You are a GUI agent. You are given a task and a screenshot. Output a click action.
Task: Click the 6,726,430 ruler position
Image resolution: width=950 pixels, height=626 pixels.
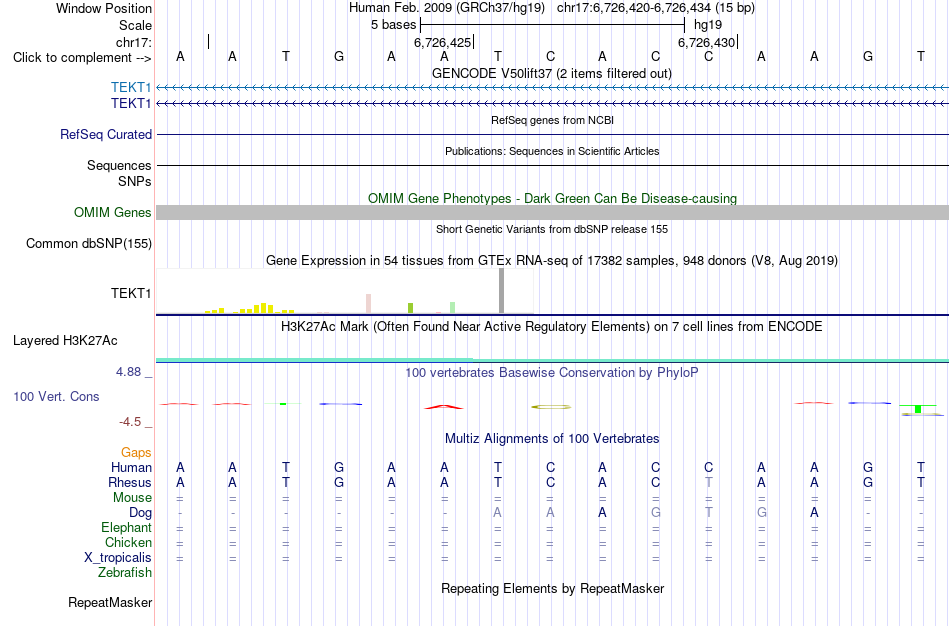click(x=706, y=42)
